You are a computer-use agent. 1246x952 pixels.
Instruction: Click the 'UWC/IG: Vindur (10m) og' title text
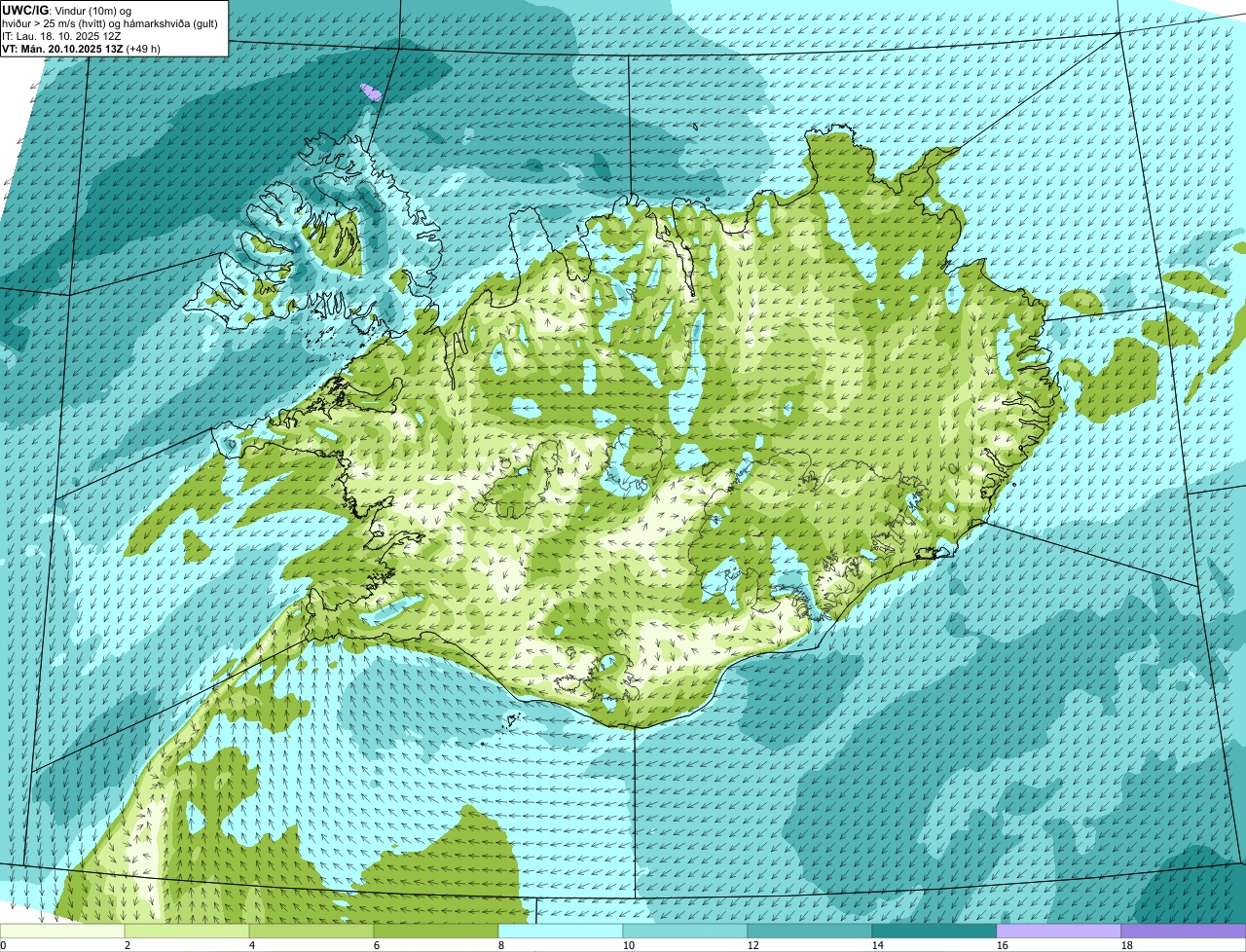click(67, 11)
